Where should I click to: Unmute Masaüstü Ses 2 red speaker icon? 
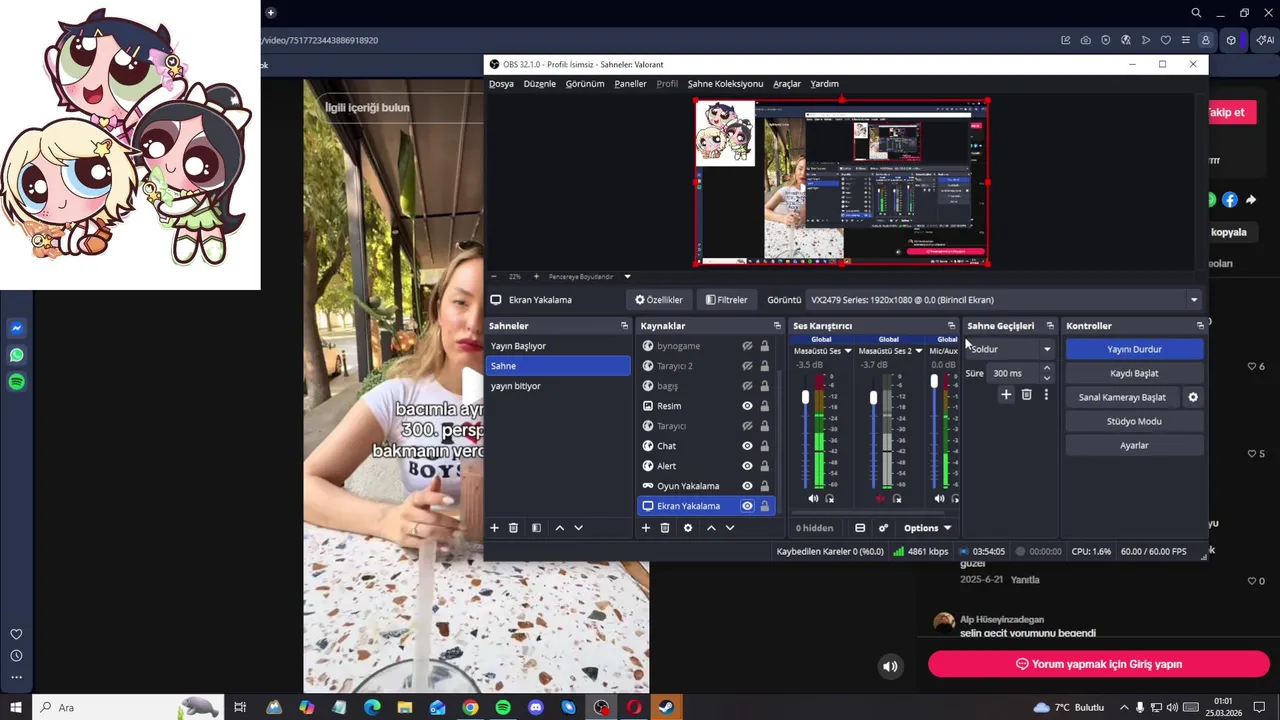point(880,498)
